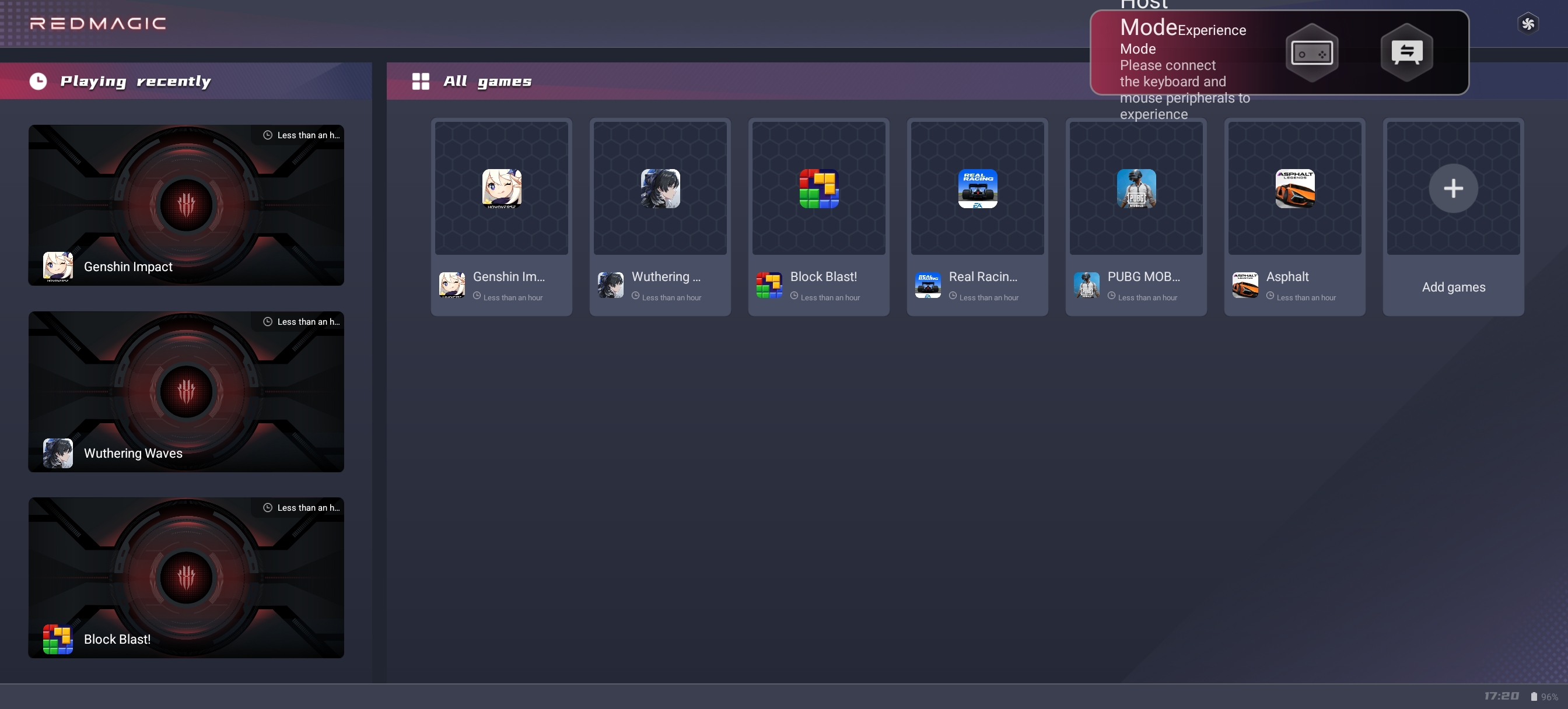
Task: Click Genshin Impact icon in Playing recently
Action: click(x=58, y=266)
